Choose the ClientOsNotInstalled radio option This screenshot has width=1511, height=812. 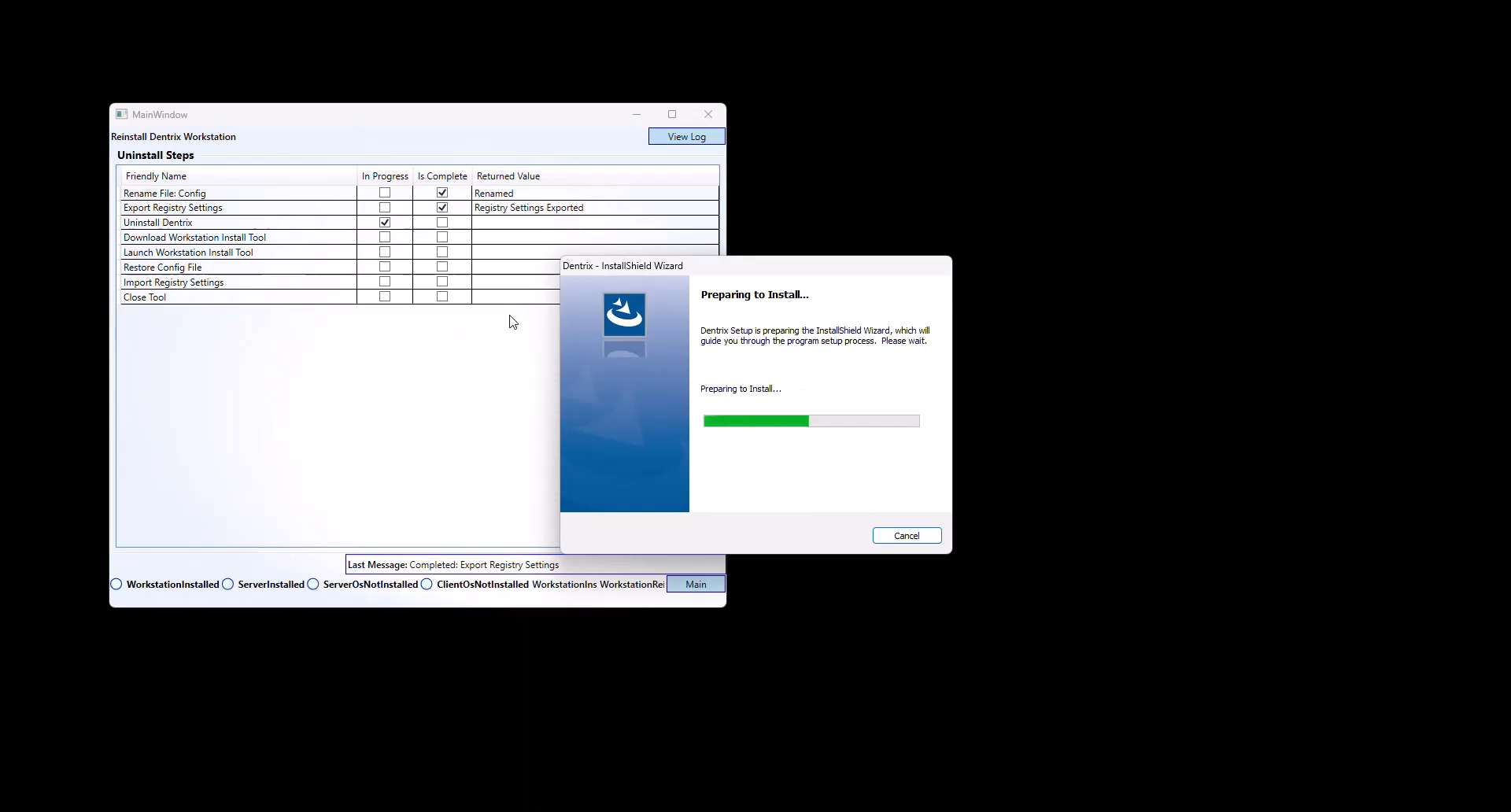point(427,585)
